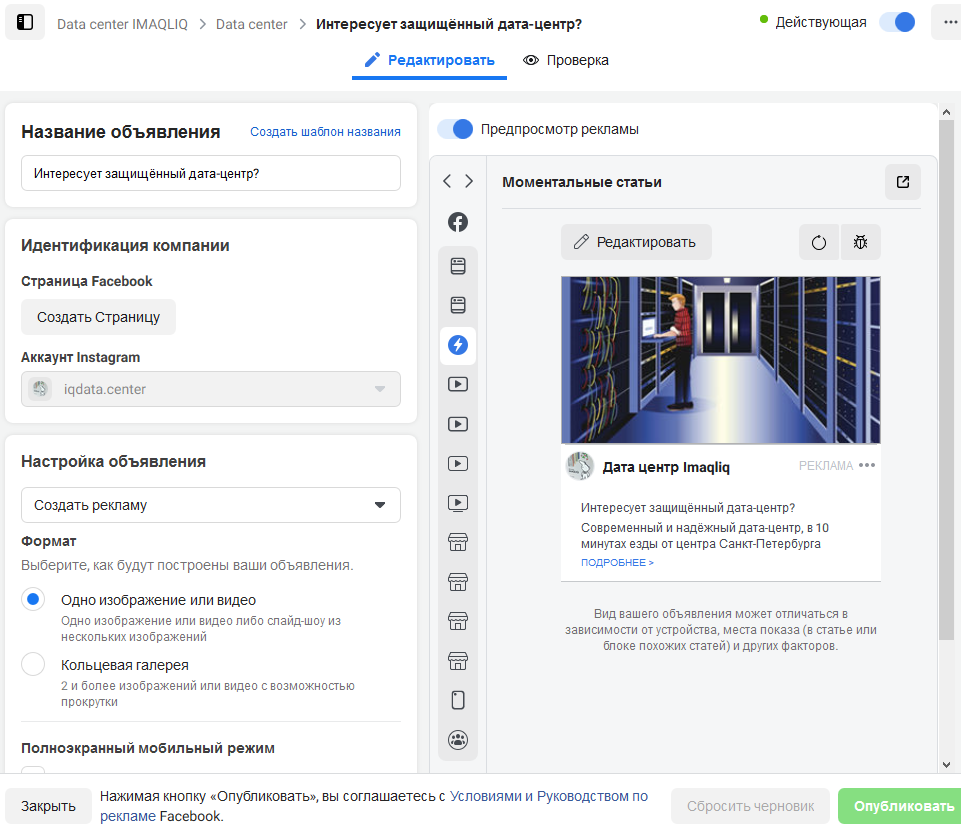The width and height of the screenshot is (961, 827).
Task: Select the Кольцевая галерея format option
Action: coord(33,664)
